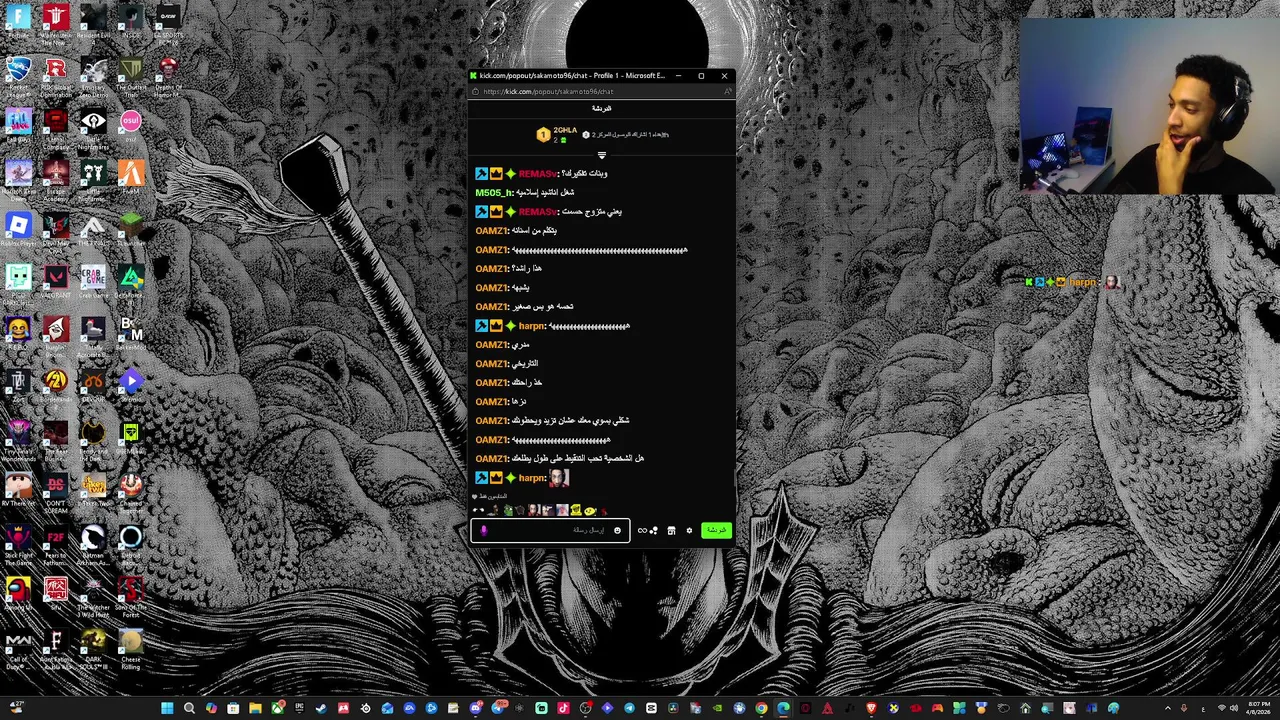Click the purple microphone icon in chat box

tap(484, 530)
